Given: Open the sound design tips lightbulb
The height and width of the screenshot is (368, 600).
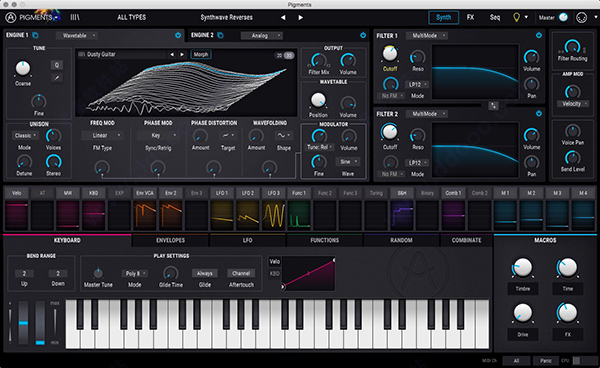Looking at the screenshot, I should (x=516, y=17).
